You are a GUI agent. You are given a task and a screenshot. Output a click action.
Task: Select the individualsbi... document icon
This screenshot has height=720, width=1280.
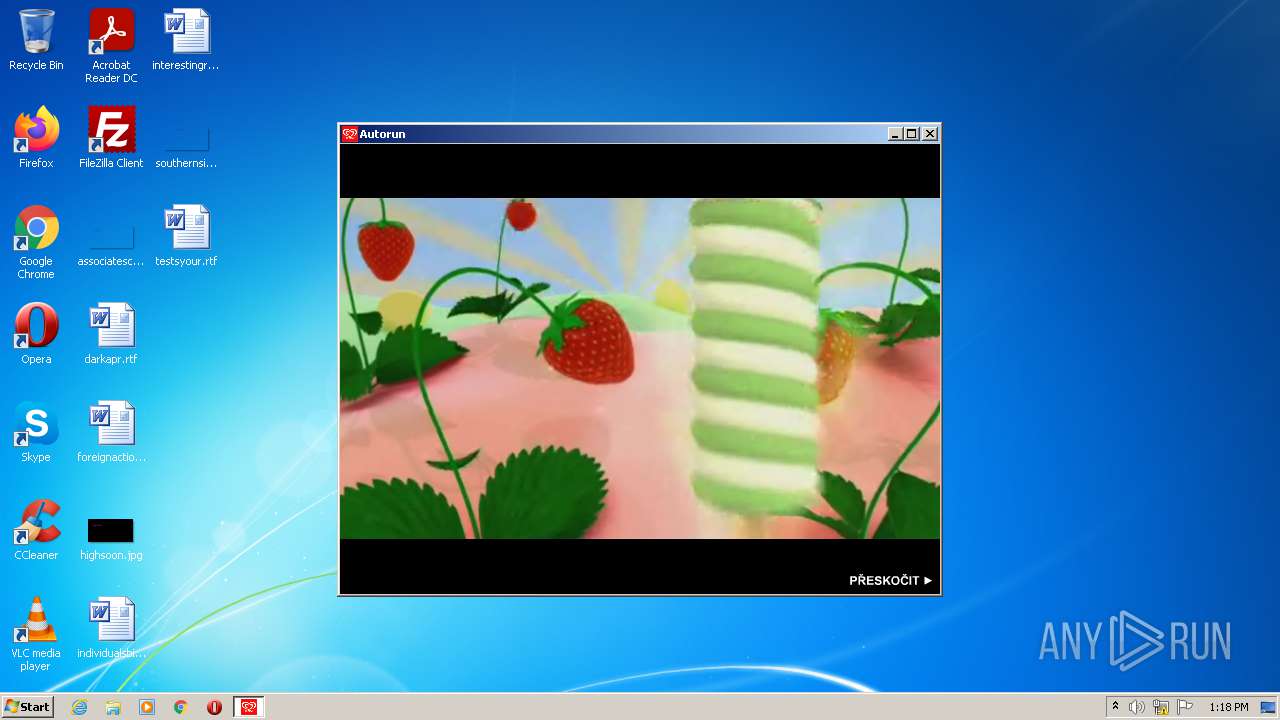pyautogui.click(x=111, y=628)
